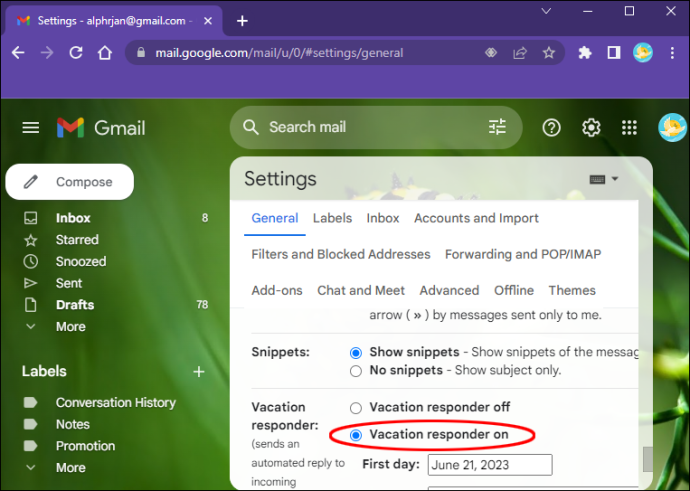Open the Google account avatar in Gmail
The height and width of the screenshot is (491, 690).
[x=672, y=128]
